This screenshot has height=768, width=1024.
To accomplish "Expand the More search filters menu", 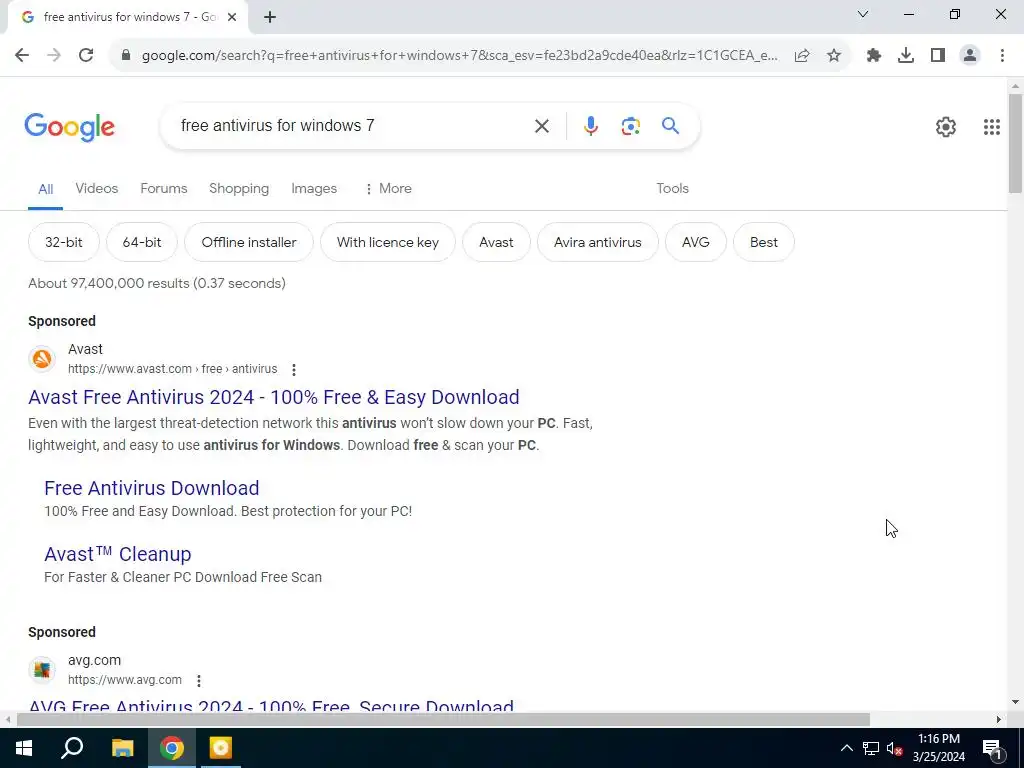I will [389, 189].
